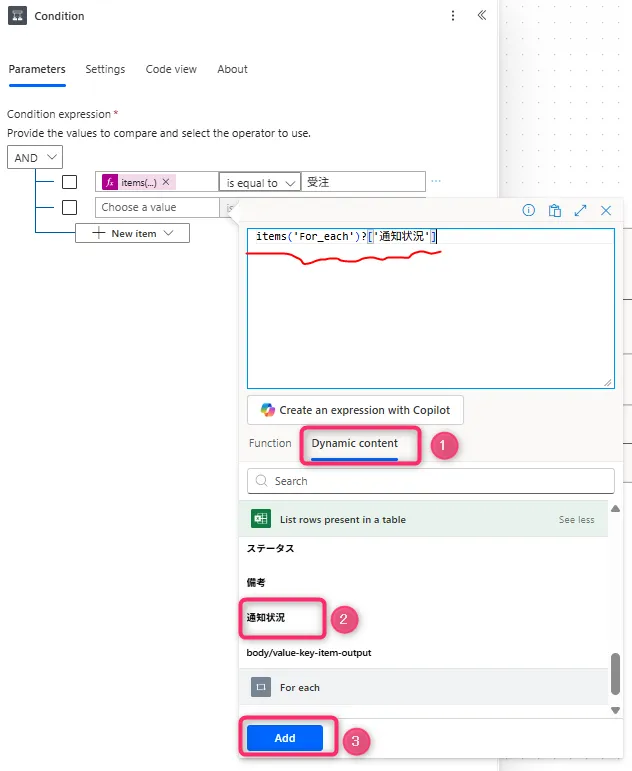The width and height of the screenshot is (632, 771).
Task: Click the info icon in expression popup
Action: 529,210
